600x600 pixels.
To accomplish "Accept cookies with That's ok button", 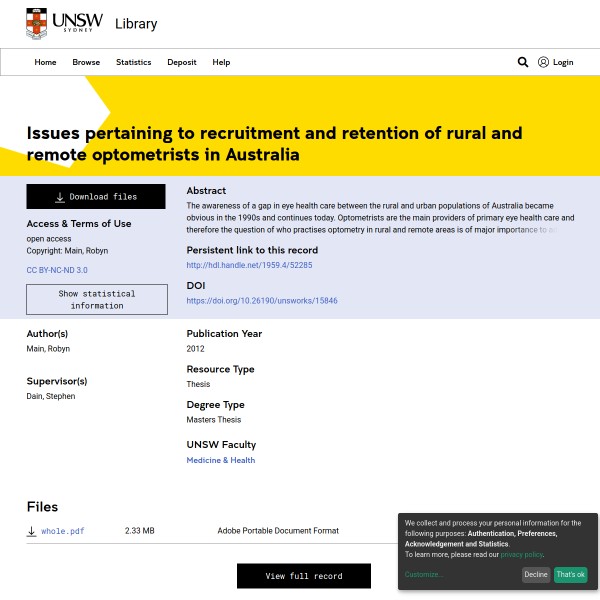I will [x=571, y=575].
